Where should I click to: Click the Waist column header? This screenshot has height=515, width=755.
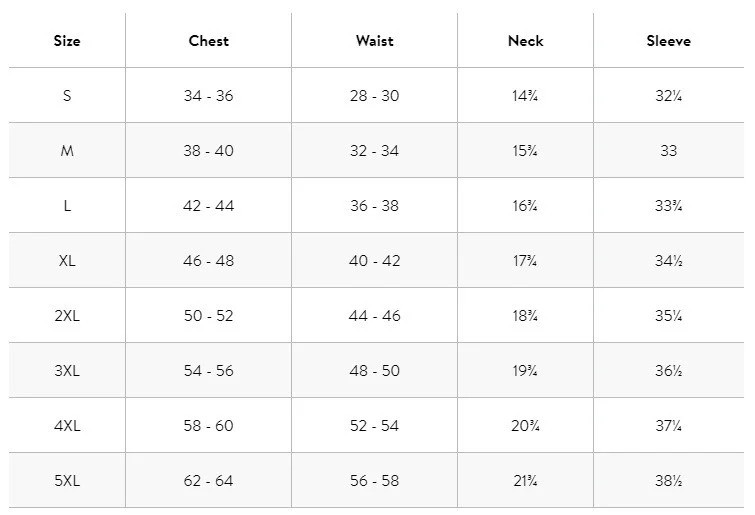(375, 41)
